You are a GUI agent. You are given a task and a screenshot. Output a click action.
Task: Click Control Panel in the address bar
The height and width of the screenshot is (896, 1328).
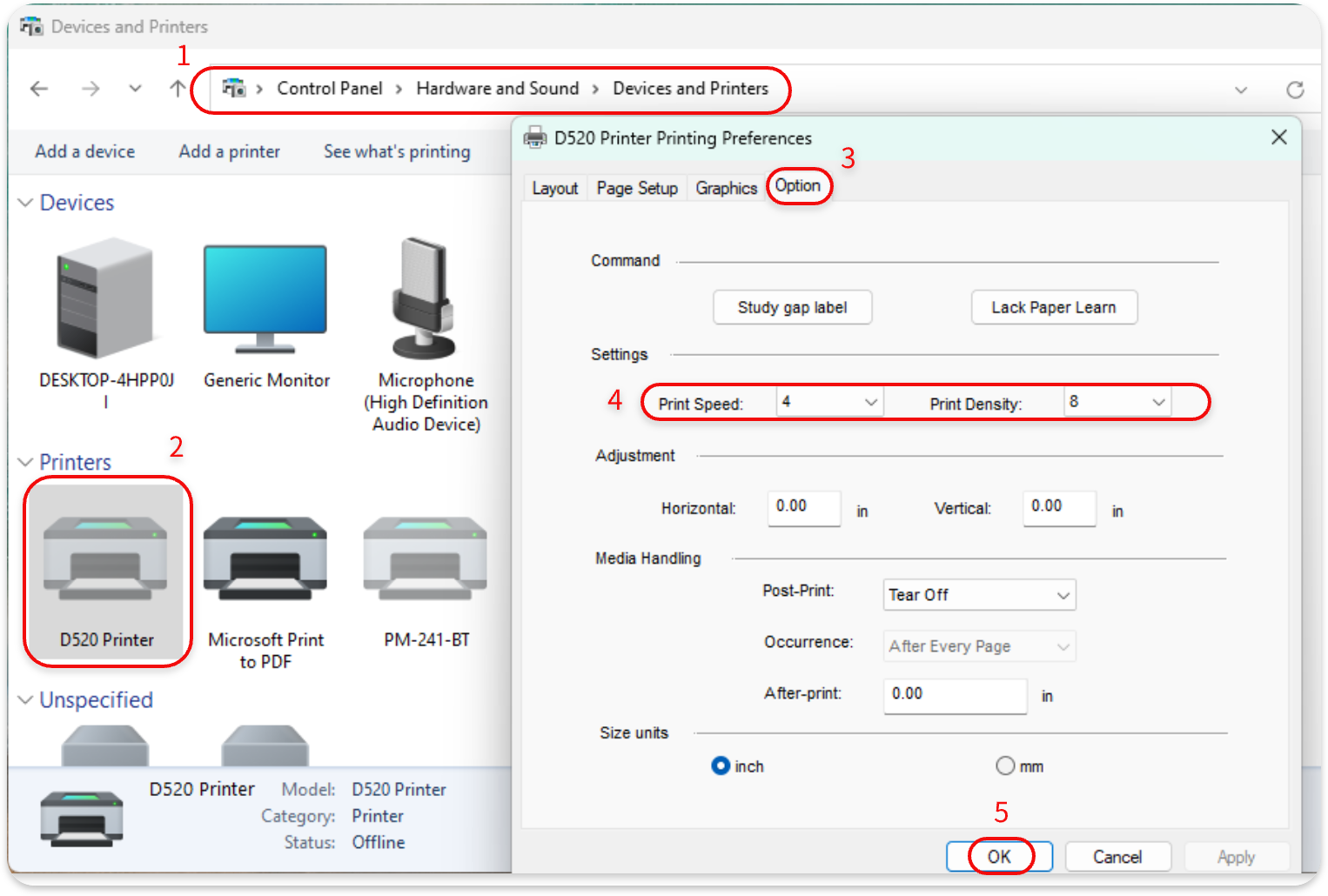tap(330, 88)
